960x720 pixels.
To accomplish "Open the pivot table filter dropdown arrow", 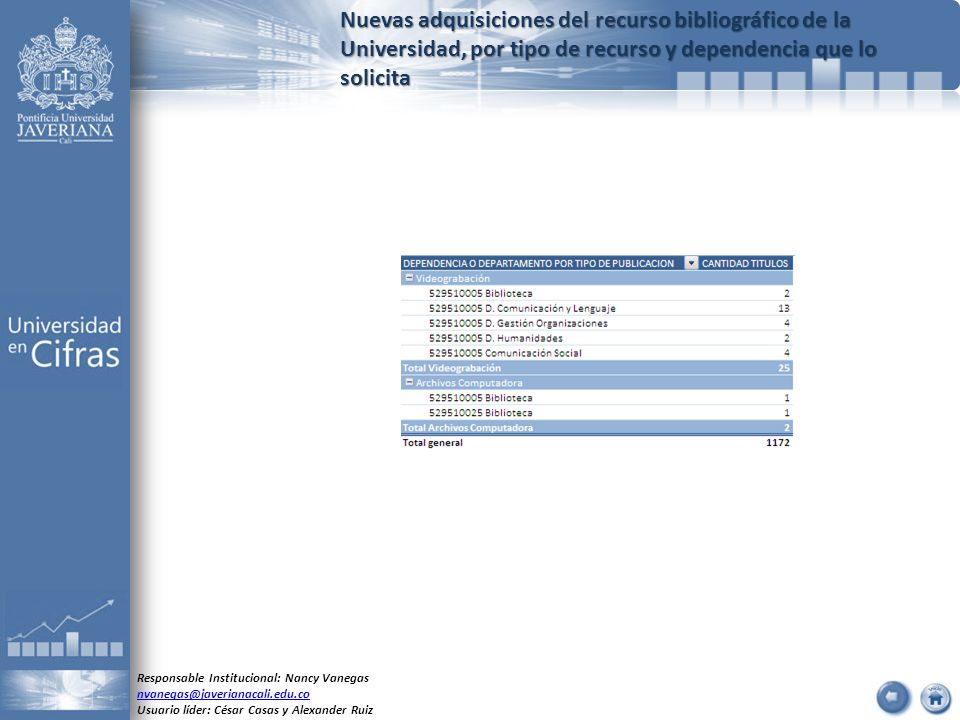I will click(x=691, y=263).
